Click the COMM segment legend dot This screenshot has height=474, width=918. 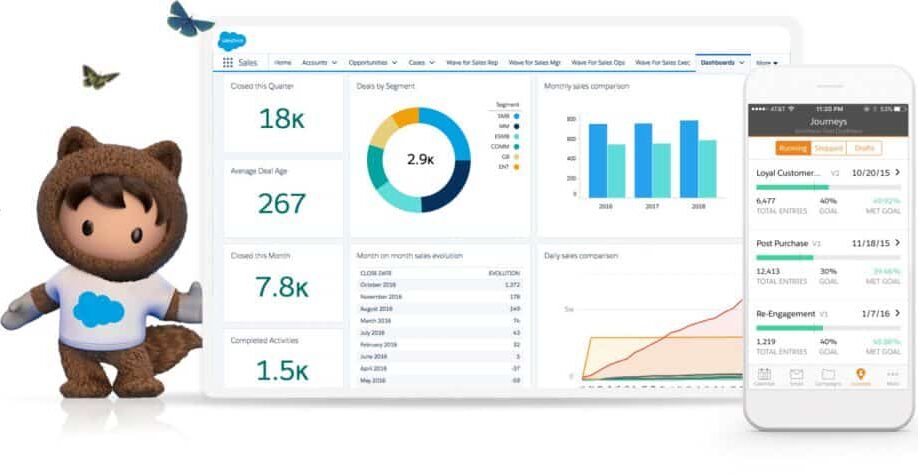click(516, 146)
